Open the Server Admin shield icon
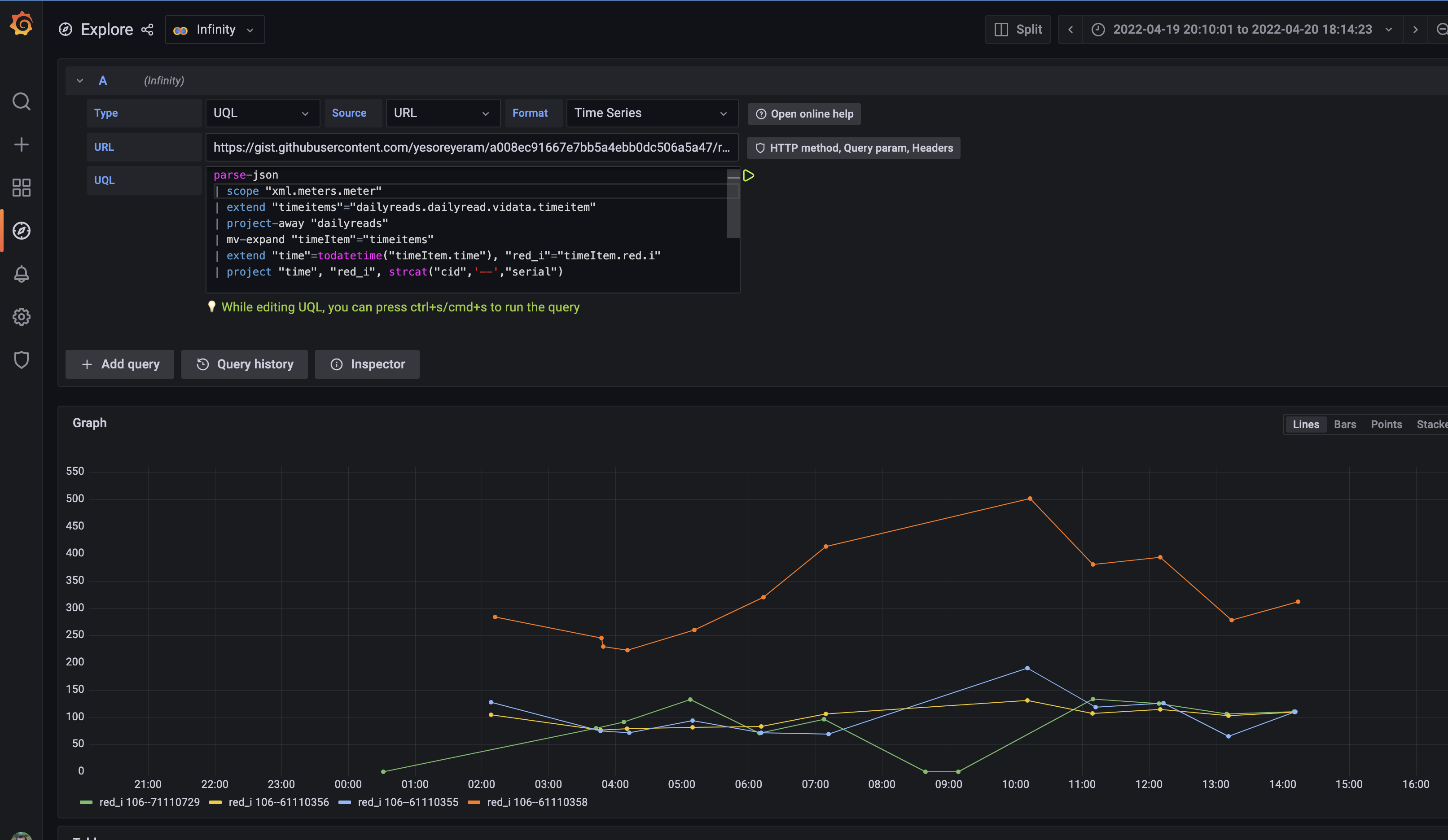 pyautogui.click(x=21, y=360)
